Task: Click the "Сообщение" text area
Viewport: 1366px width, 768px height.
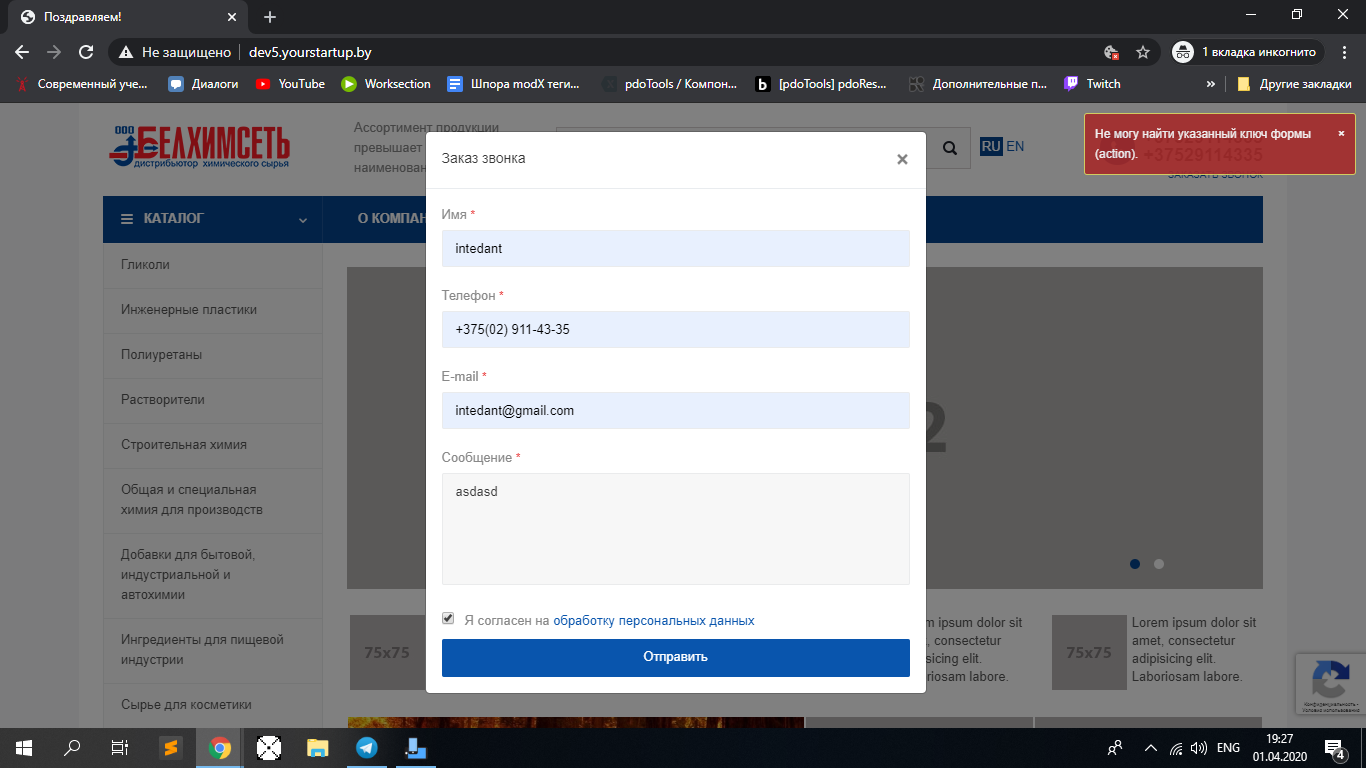Action: [x=676, y=529]
